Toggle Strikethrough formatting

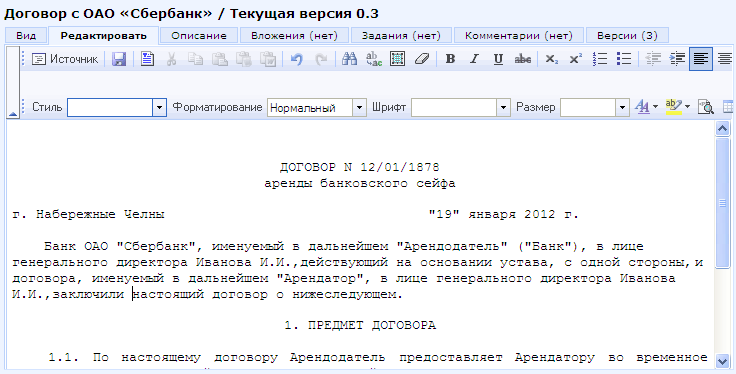523,59
